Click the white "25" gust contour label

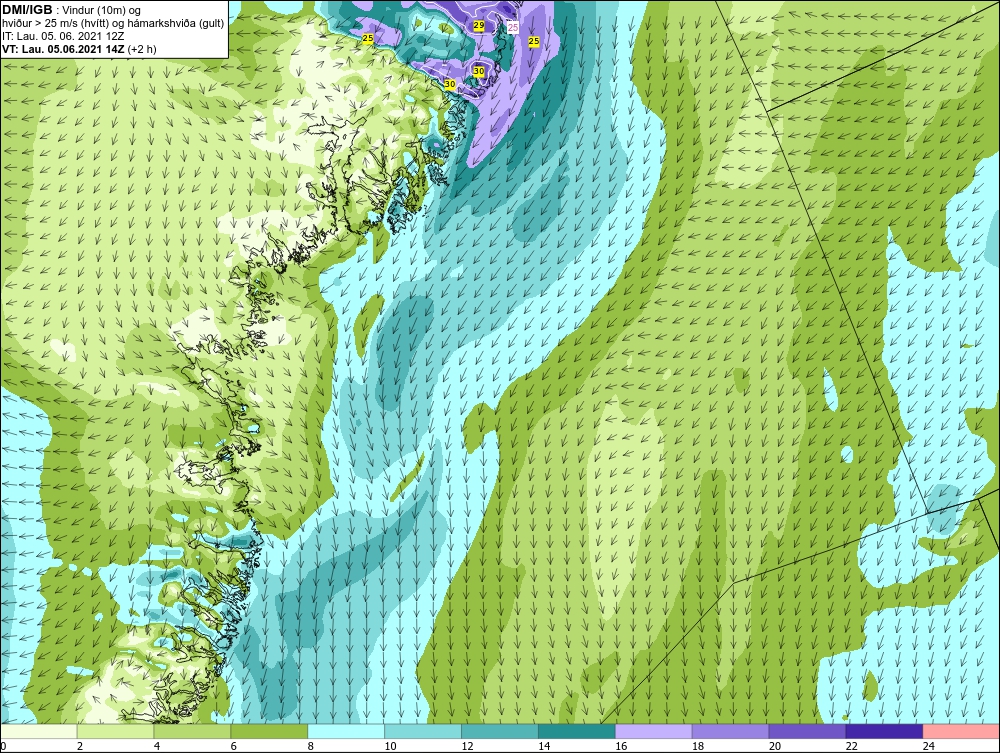pyautogui.click(x=513, y=27)
